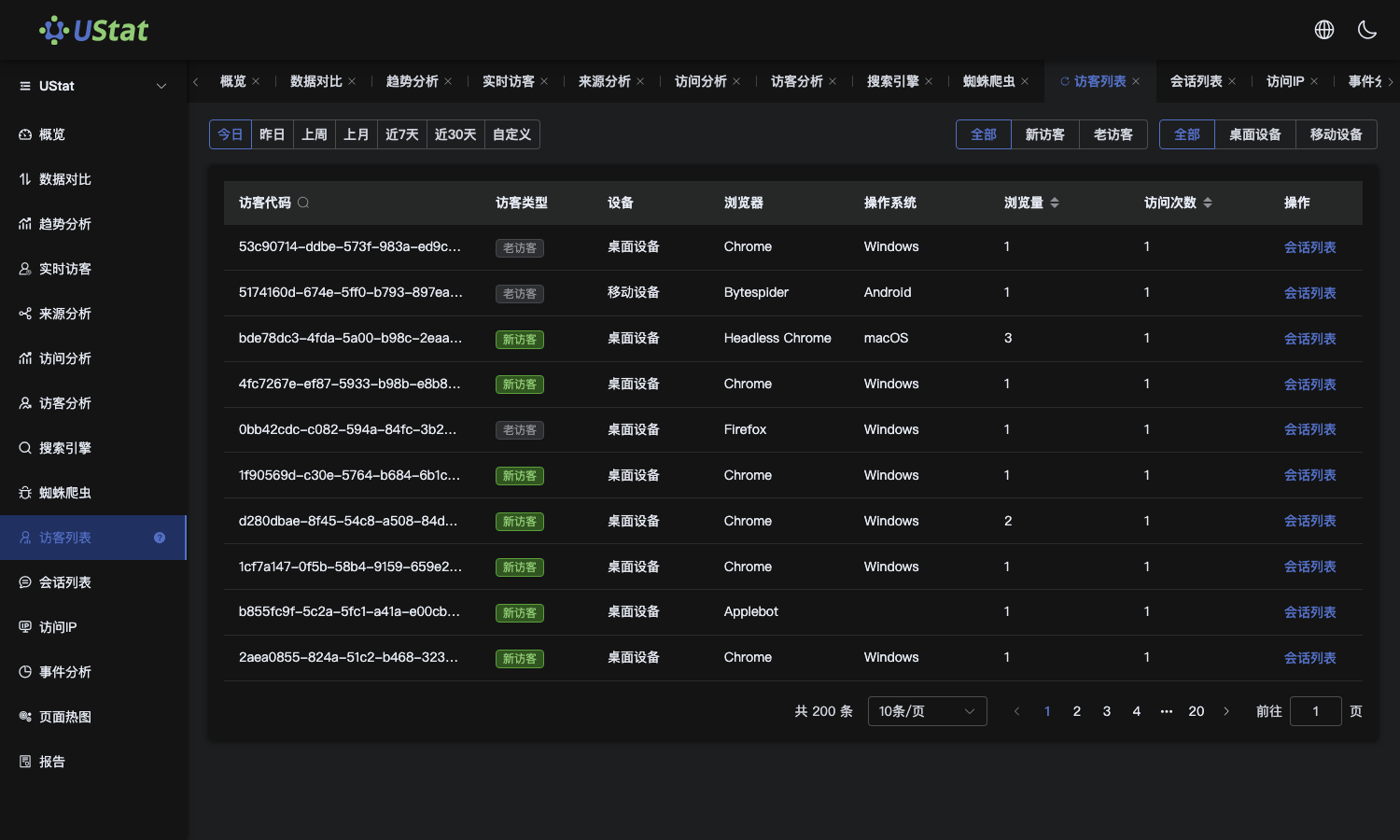Viewport: 1400px width, 840px height.
Task: Open 会话列表 link for 53c90714 visitor
Action: (1310, 247)
